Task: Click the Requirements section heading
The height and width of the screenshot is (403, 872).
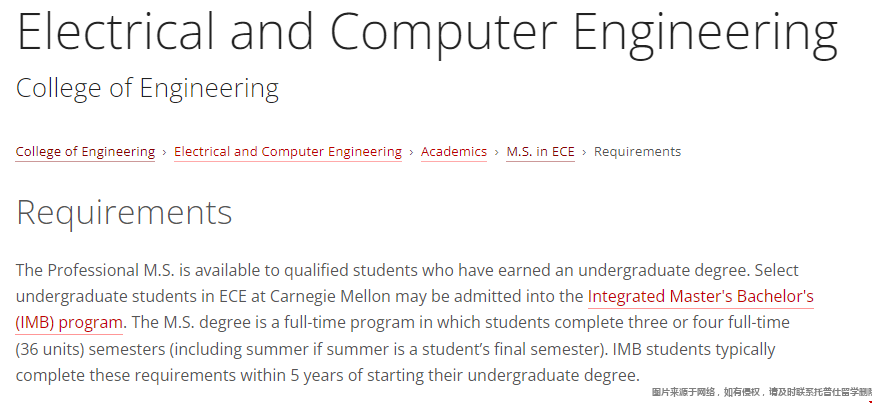Action: [x=124, y=213]
